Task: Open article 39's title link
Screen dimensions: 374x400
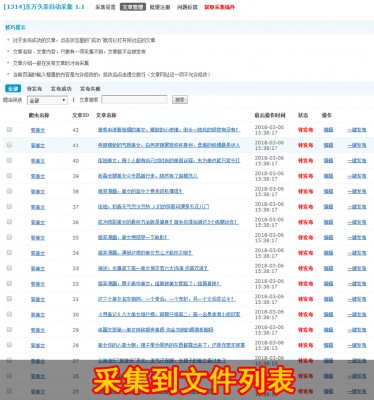Action: point(148,176)
